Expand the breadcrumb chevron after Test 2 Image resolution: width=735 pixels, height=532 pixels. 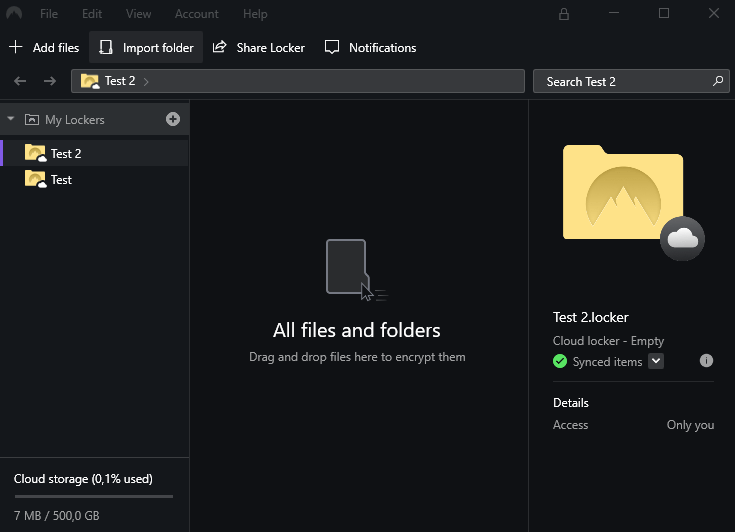pos(146,82)
